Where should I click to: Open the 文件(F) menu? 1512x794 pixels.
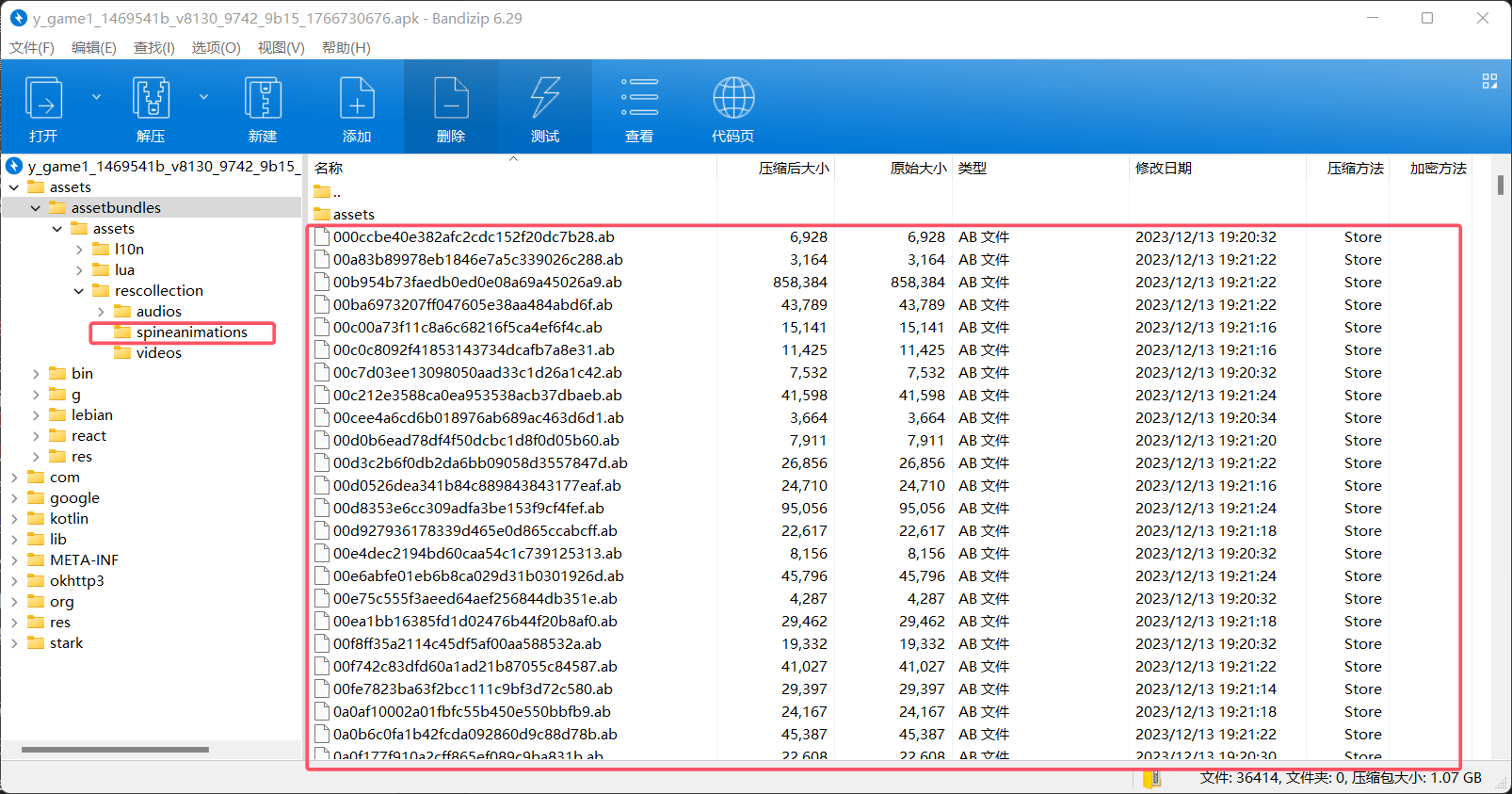[32, 47]
